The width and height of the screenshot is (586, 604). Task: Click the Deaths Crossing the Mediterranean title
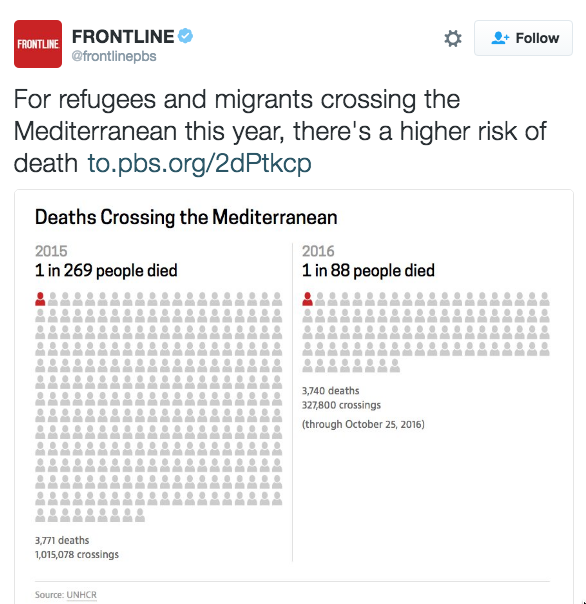pos(186,217)
